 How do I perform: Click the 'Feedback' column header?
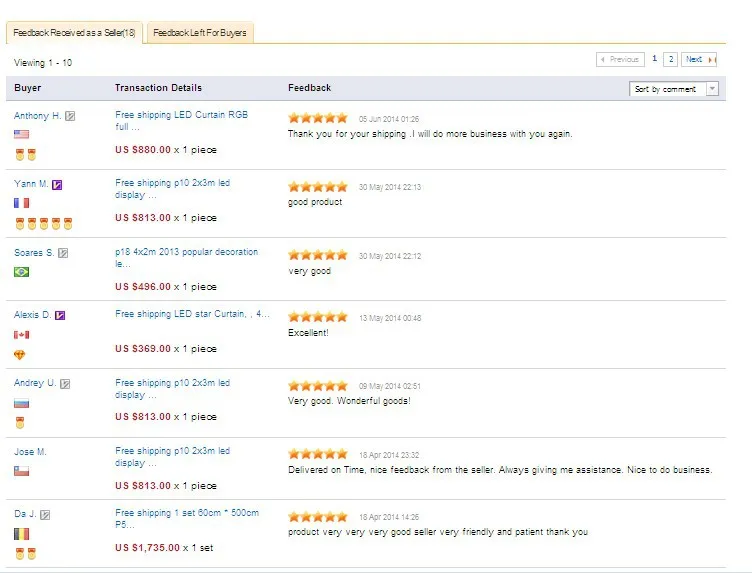click(x=310, y=88)
